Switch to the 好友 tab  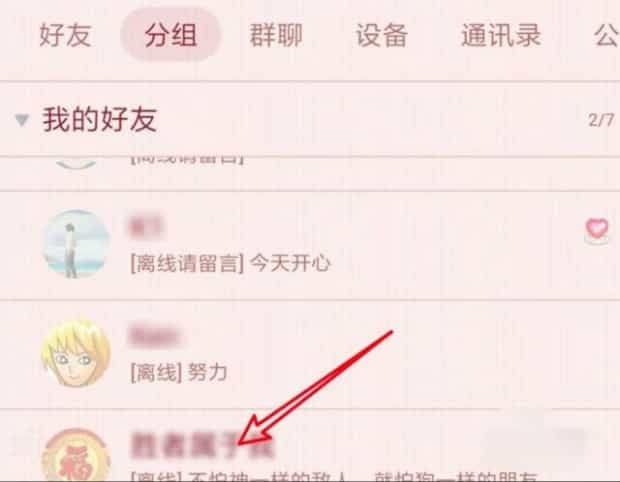(65, 36)
